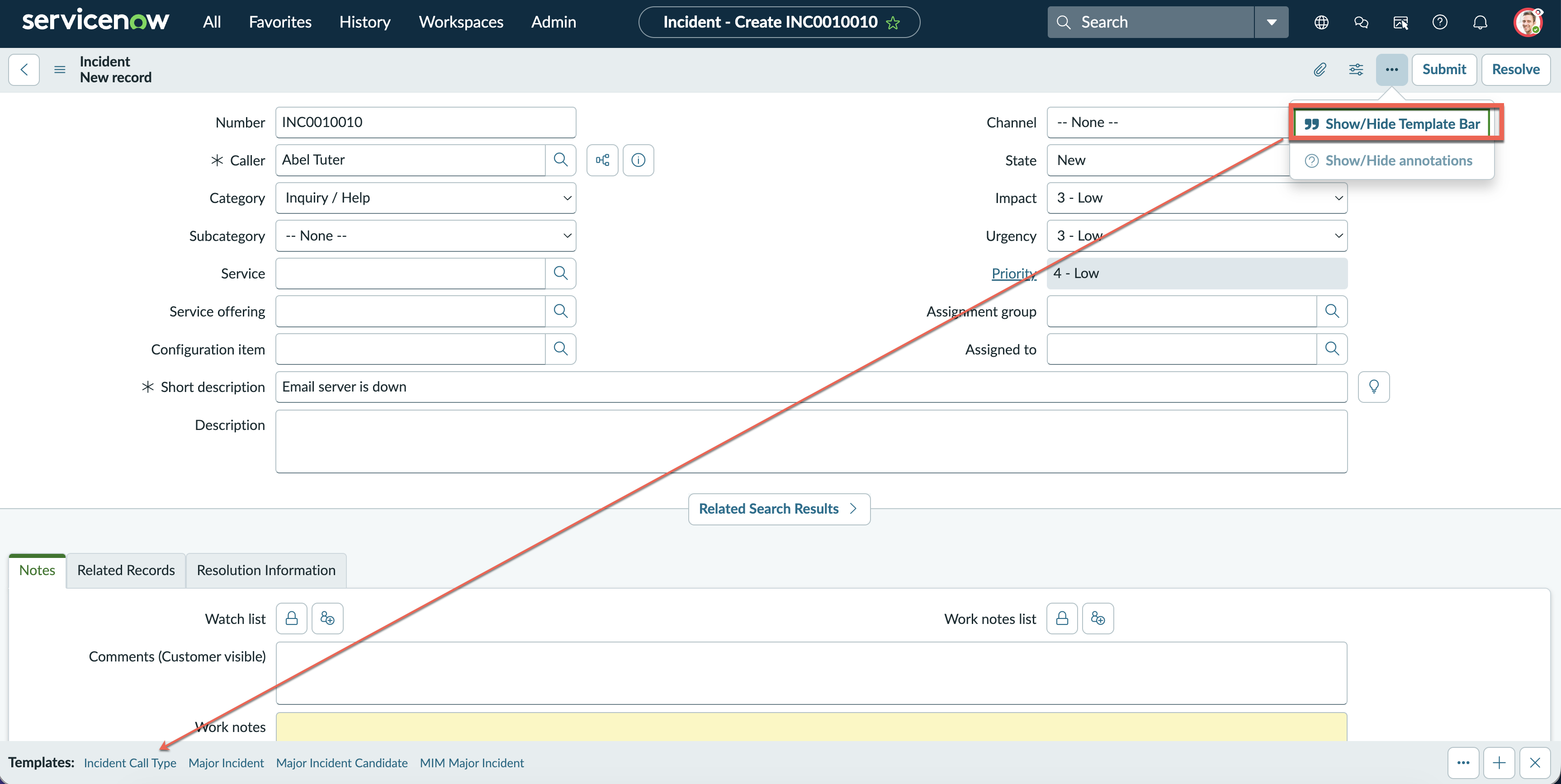Switch to the Resolution Information tab
Image resolution: width=1561 pixels, height=784 pixels.
(x=266, y=570)
